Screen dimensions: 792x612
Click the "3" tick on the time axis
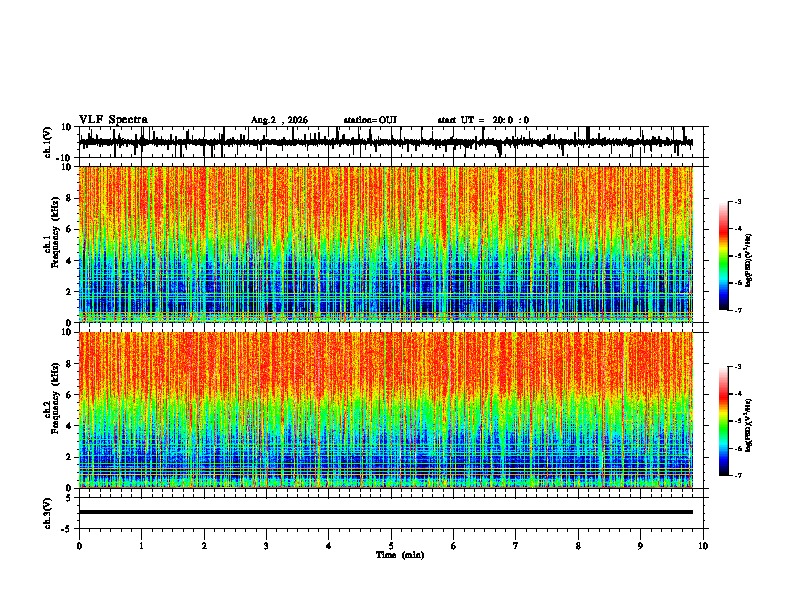[266, 546]
